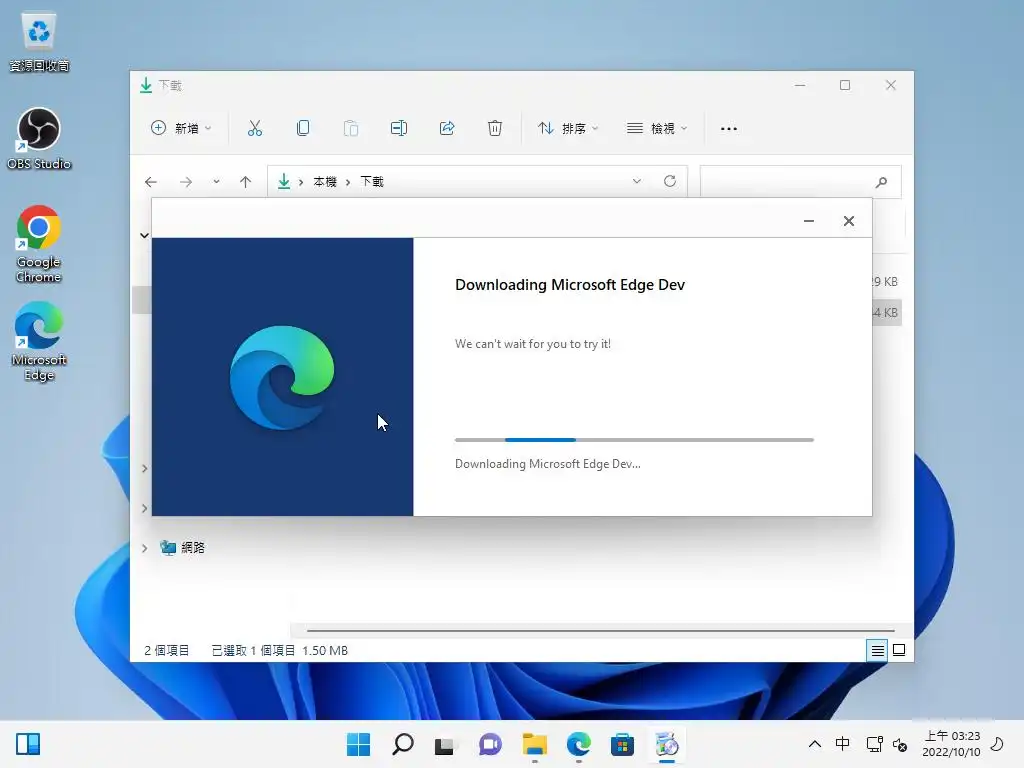Viewport: 1024px width, 768px height.
Task: Click the horizontal scrollbar in File Explorer
Action: click(600, 631)
